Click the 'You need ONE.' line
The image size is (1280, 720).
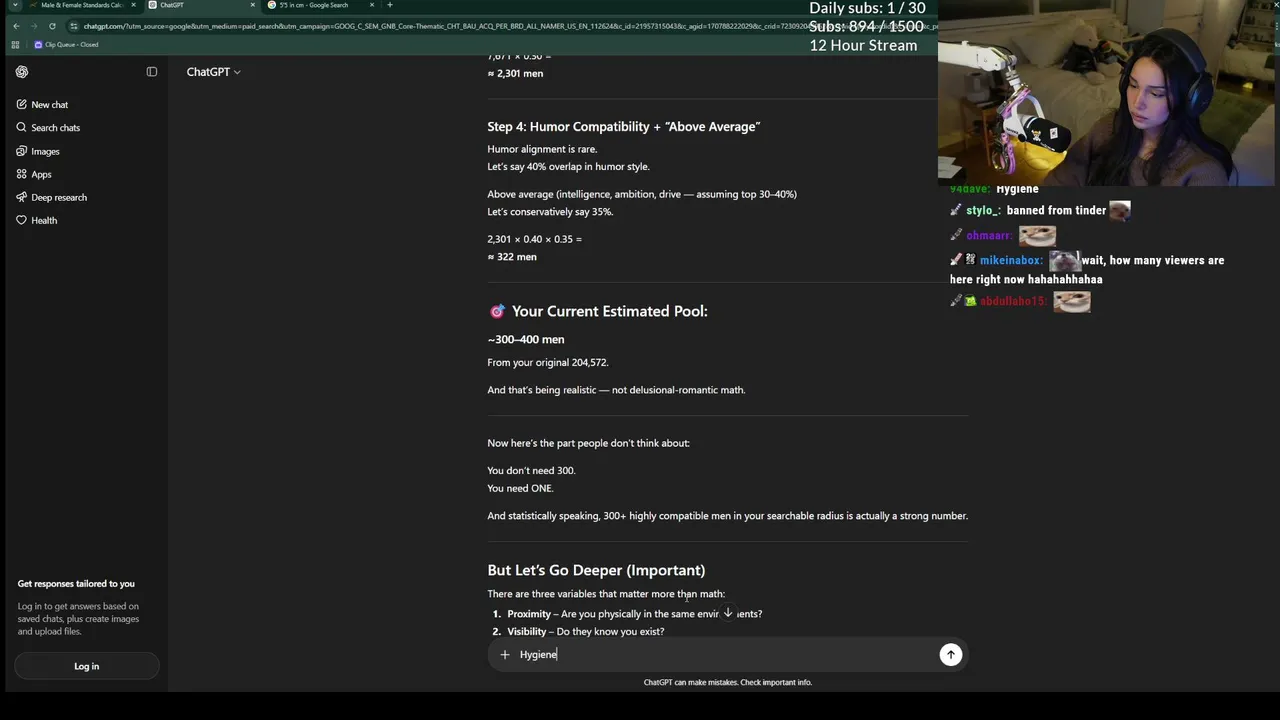[x=520, y=488]
